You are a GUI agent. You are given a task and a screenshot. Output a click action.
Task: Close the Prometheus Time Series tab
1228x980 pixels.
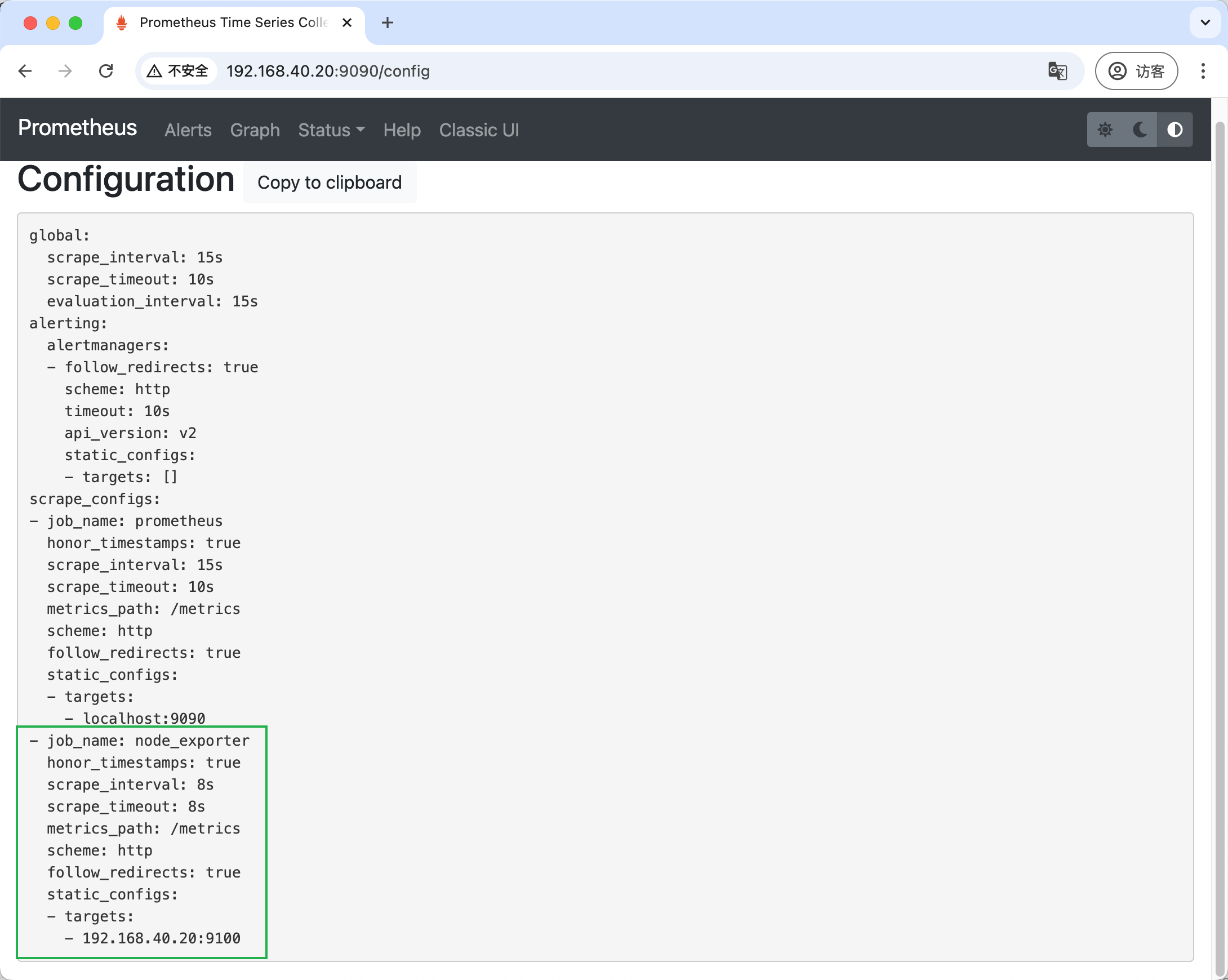(x=347, y=23)
